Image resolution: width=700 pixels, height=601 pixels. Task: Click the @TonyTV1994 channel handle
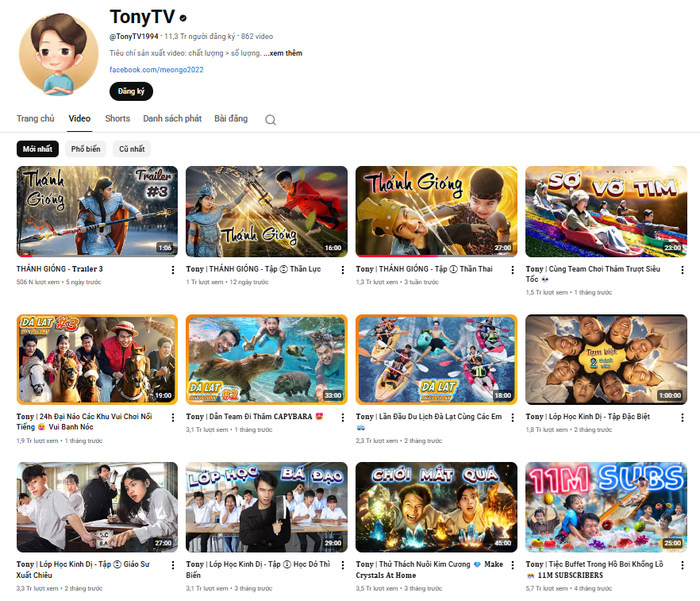click(x=134, y=37)
